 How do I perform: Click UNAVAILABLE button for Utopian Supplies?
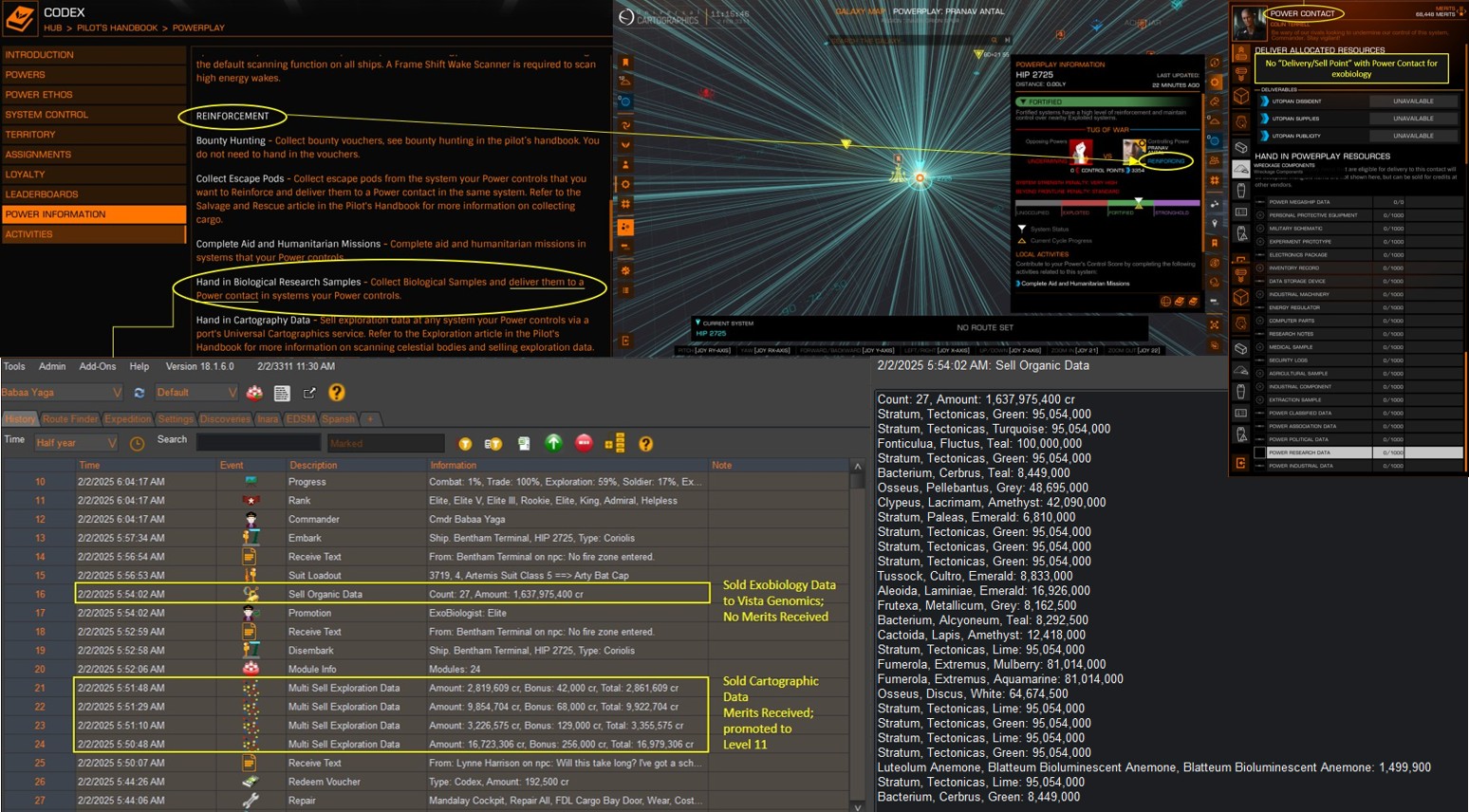click(1413, 119)
